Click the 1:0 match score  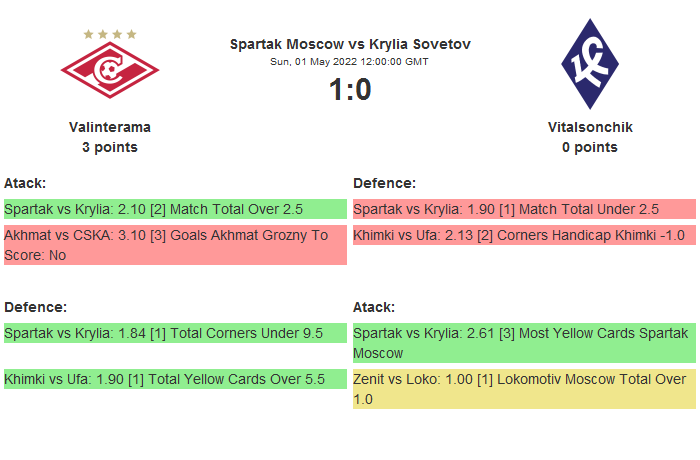350,90
